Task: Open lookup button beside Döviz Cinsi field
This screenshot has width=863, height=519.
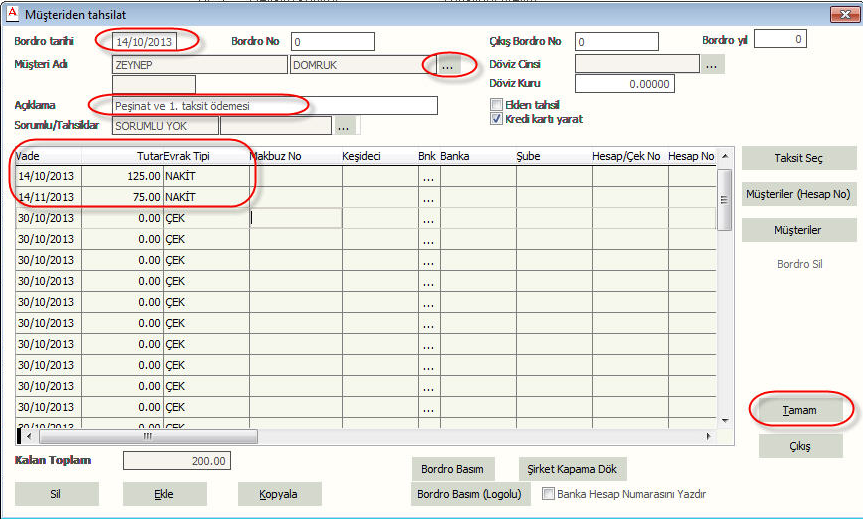Action: click(x=712, y=64)
